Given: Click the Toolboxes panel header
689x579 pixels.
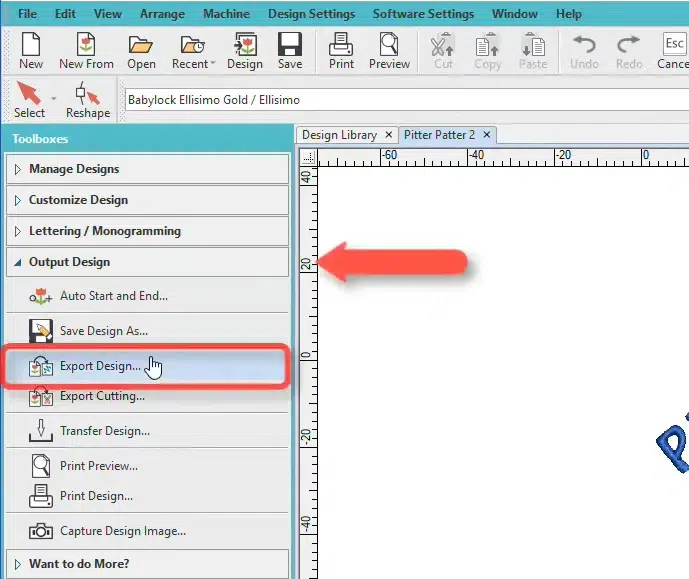Looking at the screenshot, I should (x=148, y=139).
